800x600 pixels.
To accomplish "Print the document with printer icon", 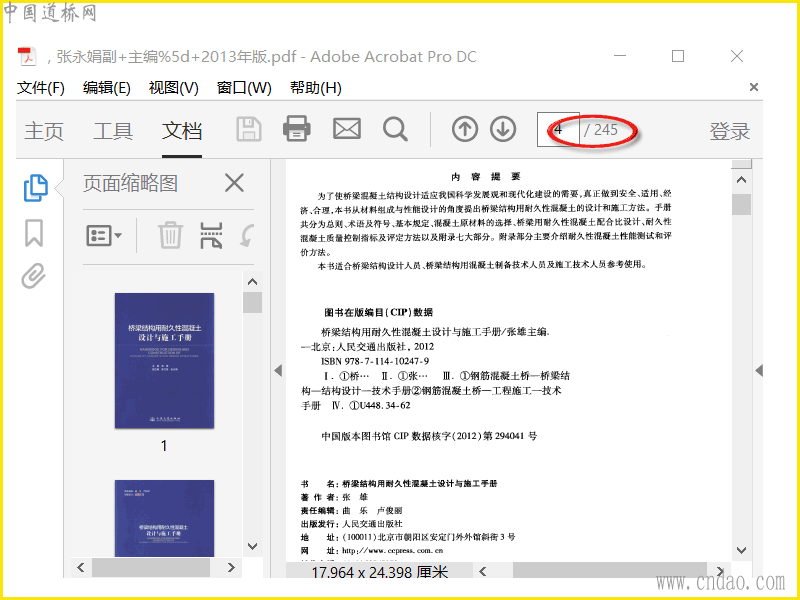I will click(x=297, y=129).
